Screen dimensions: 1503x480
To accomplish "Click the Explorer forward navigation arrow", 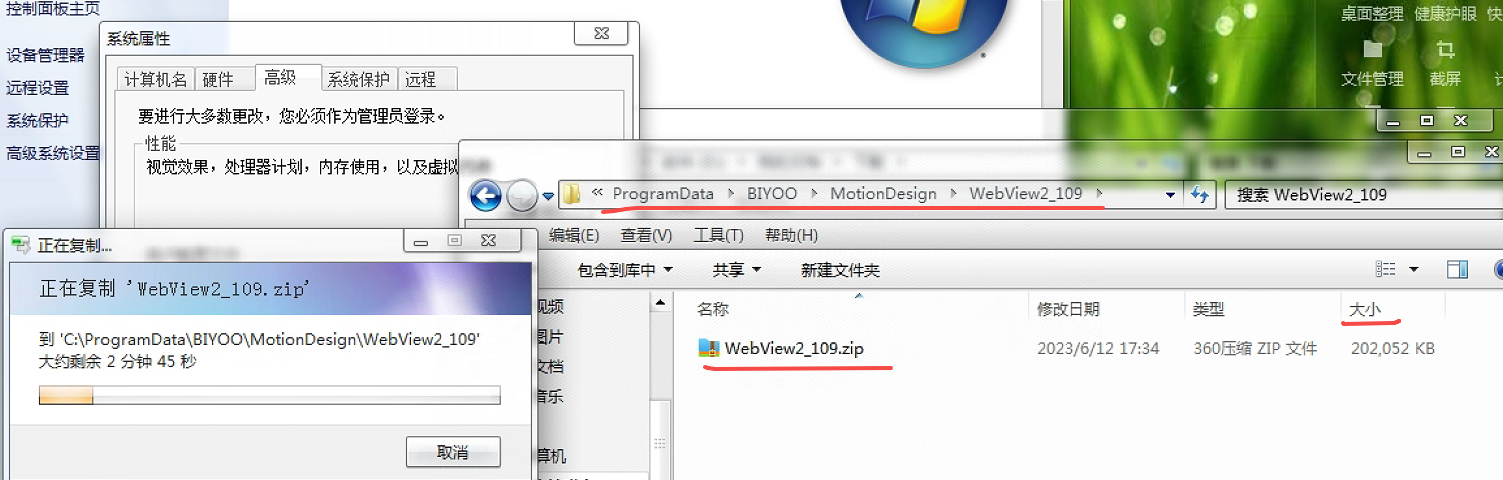I will tap(522, 196).
